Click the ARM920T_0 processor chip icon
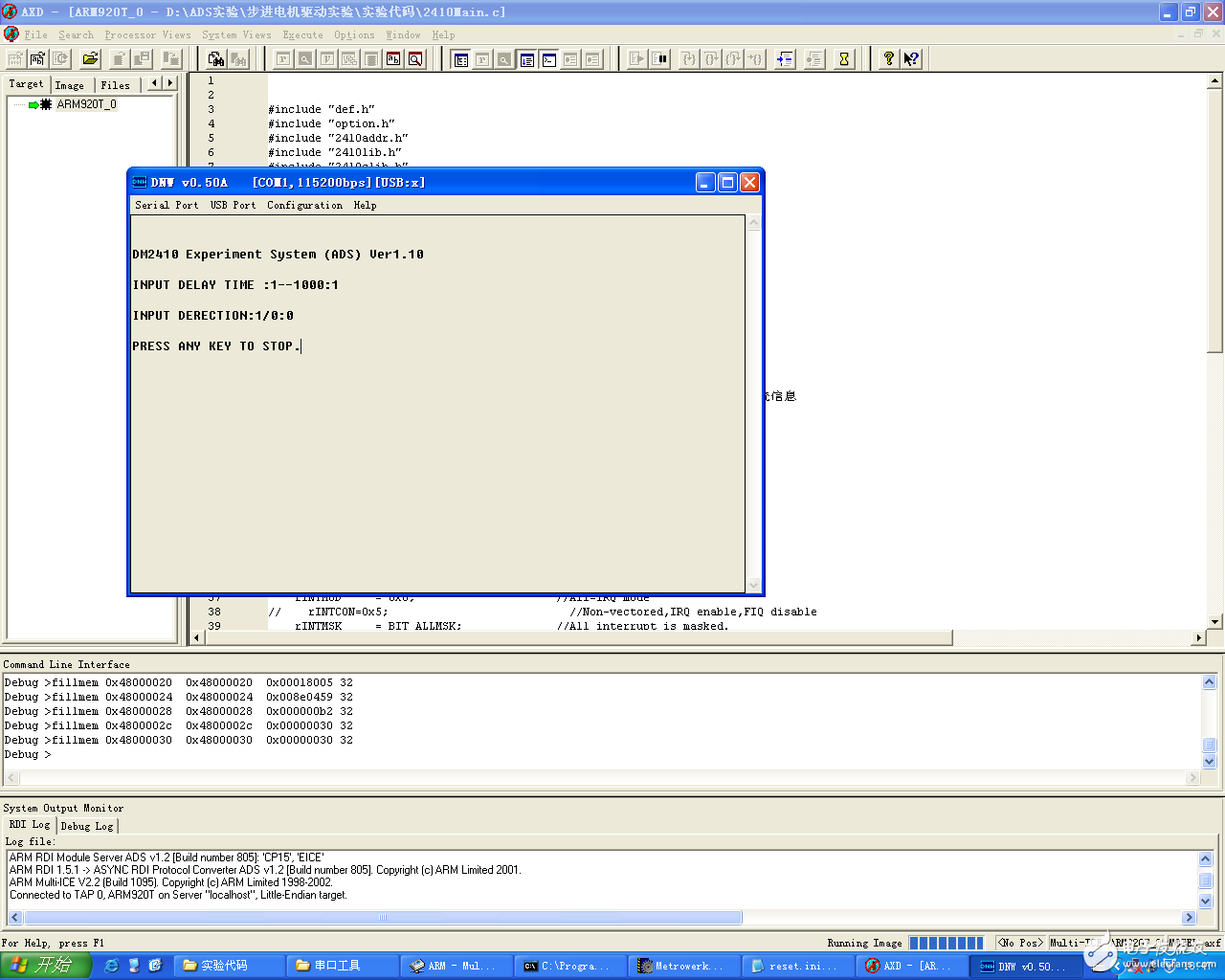Viewport: 1225px width, 980px height. 45,104
